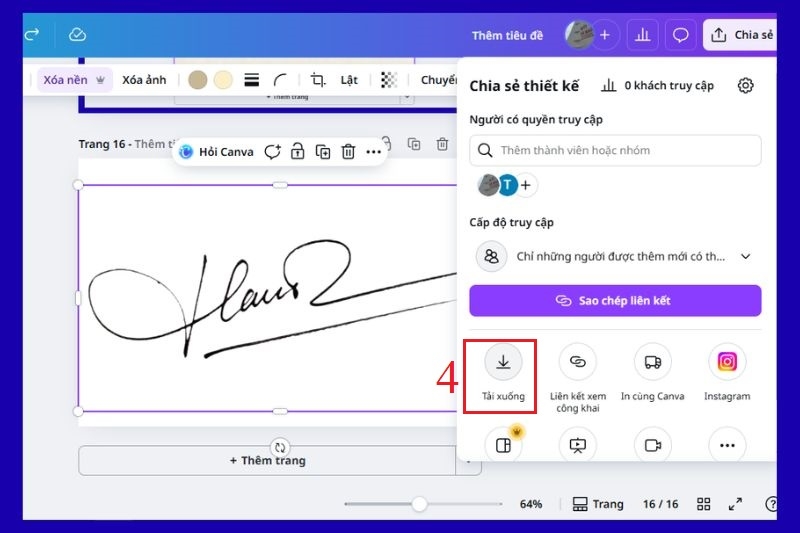Click Hỏi Canva assistant button

216,152
